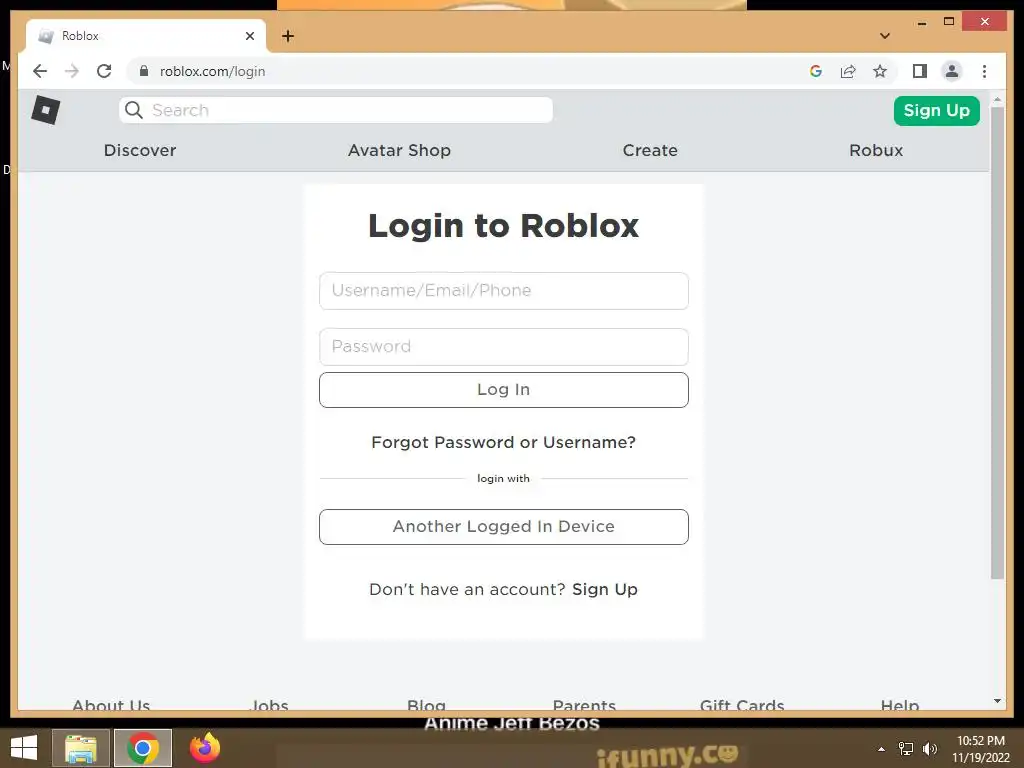This screenshot has width=1024, height=768.
Task: Click the volume speaker tray icon
Action: [930, 748]
